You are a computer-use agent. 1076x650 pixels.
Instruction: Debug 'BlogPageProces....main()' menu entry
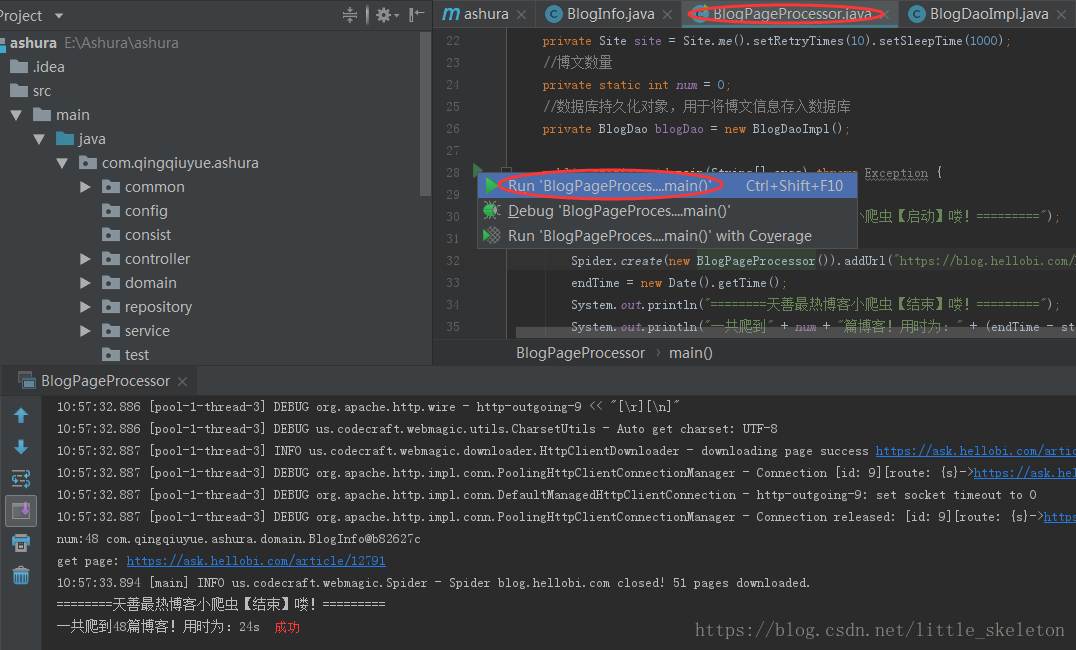(x=667, y=211)
